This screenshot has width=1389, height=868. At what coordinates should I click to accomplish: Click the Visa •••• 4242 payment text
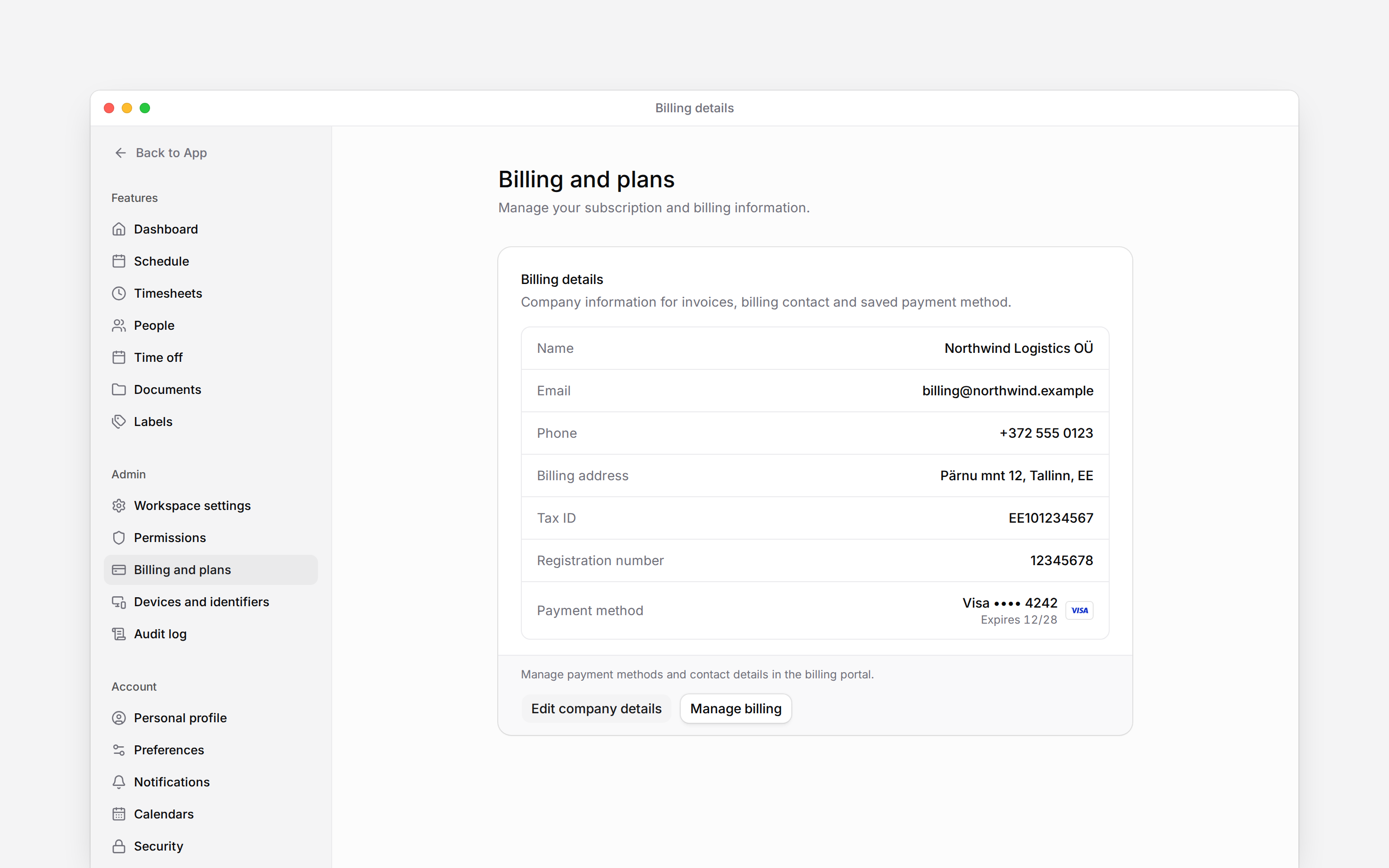(1010, 603)
